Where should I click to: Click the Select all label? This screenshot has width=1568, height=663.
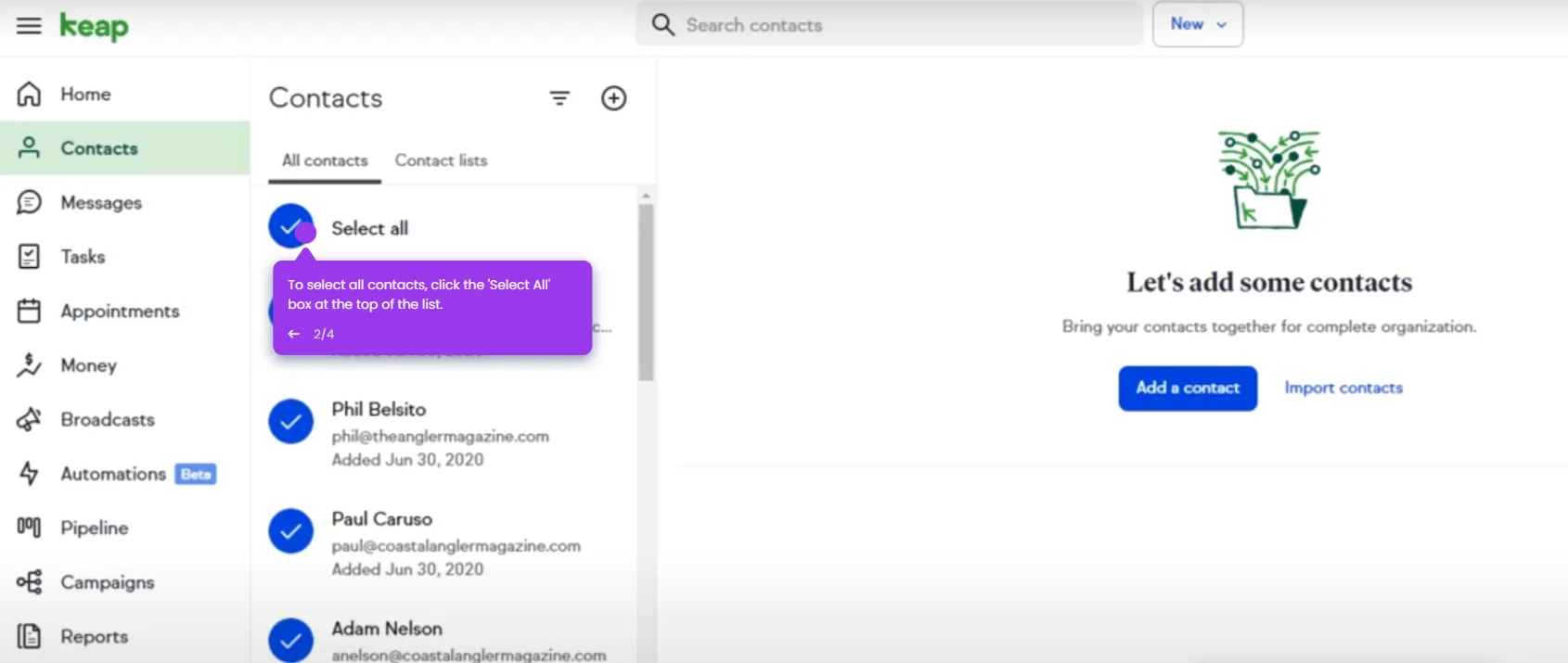click(x=369, y=228)
